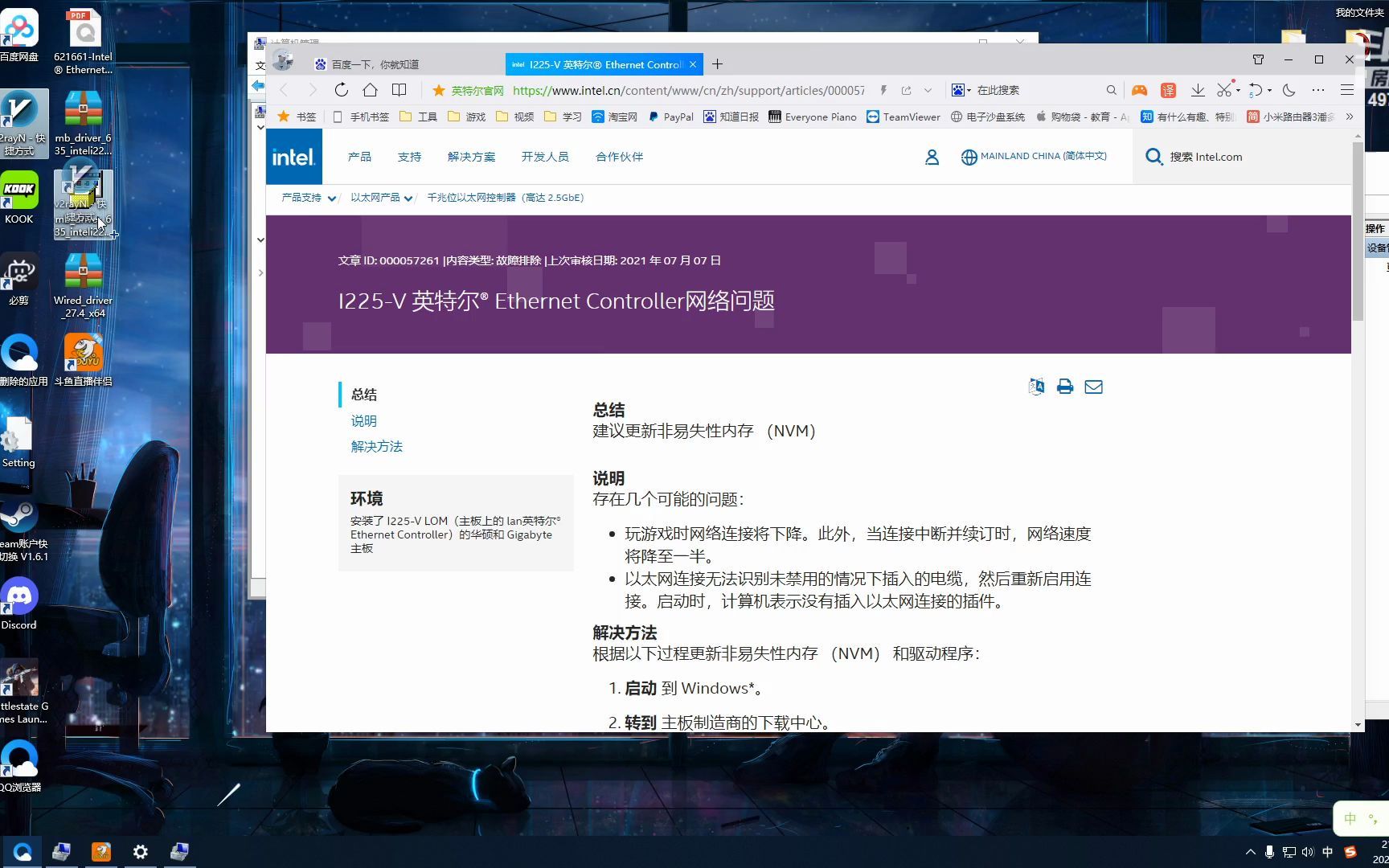This screenshot has width=1389, height=868.
Task: Click the article translate icon
Action: (x=1037, y=387)
